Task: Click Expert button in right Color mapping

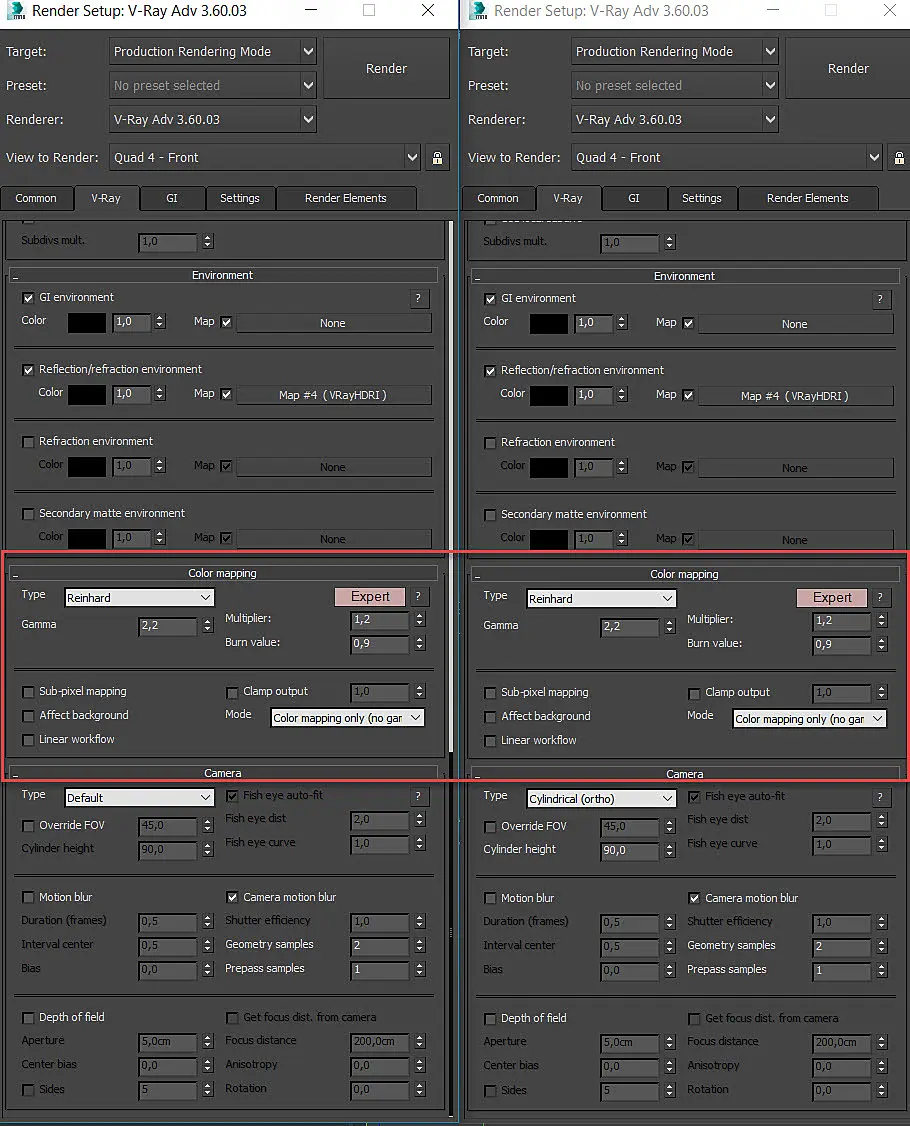Action: point(832,597)
